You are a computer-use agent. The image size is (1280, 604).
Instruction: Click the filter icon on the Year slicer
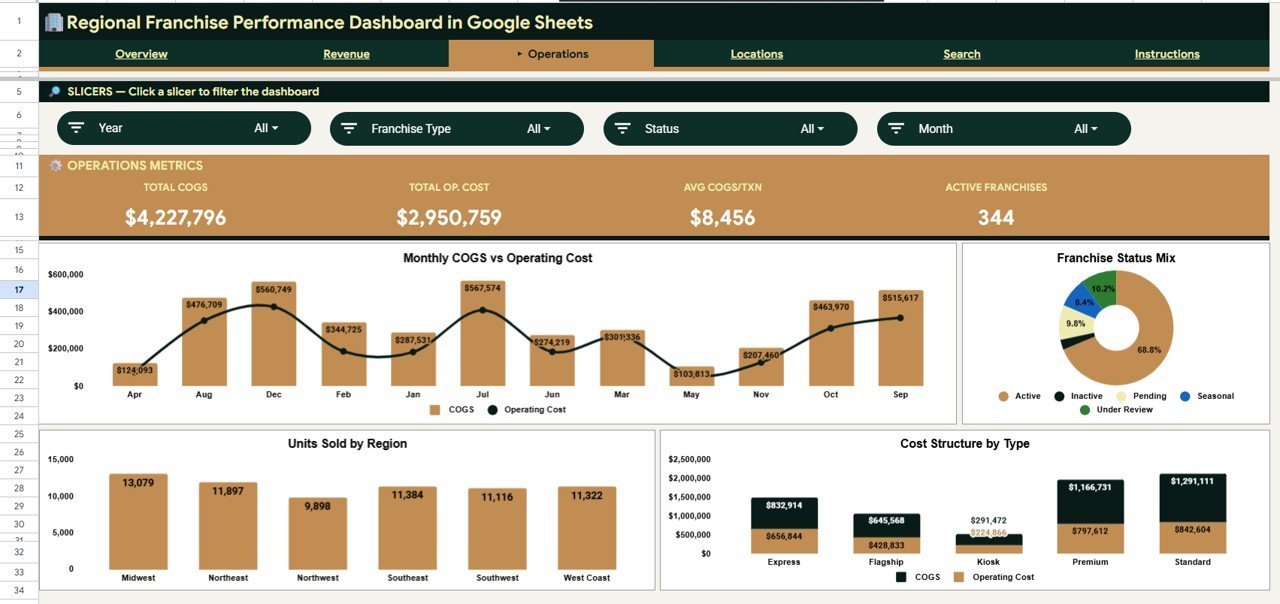coord(76,128)
